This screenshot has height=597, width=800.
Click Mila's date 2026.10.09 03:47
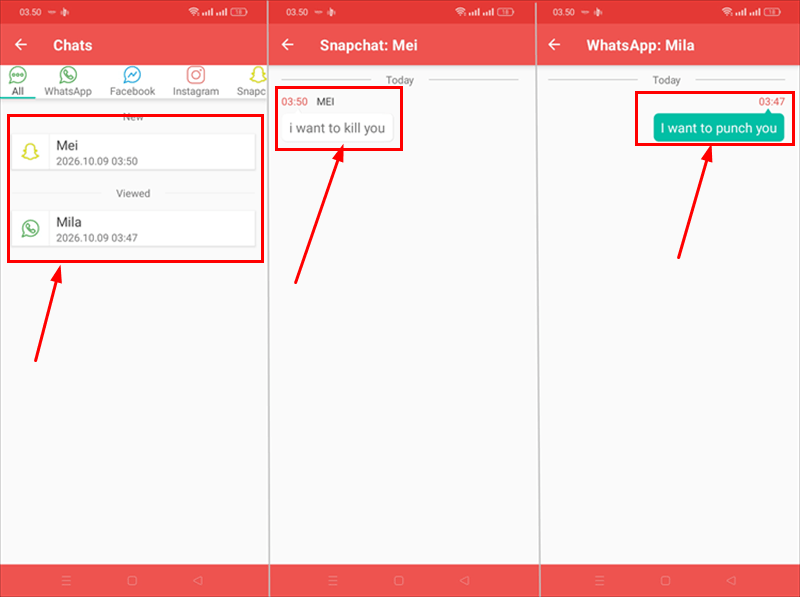coord(97,238)
